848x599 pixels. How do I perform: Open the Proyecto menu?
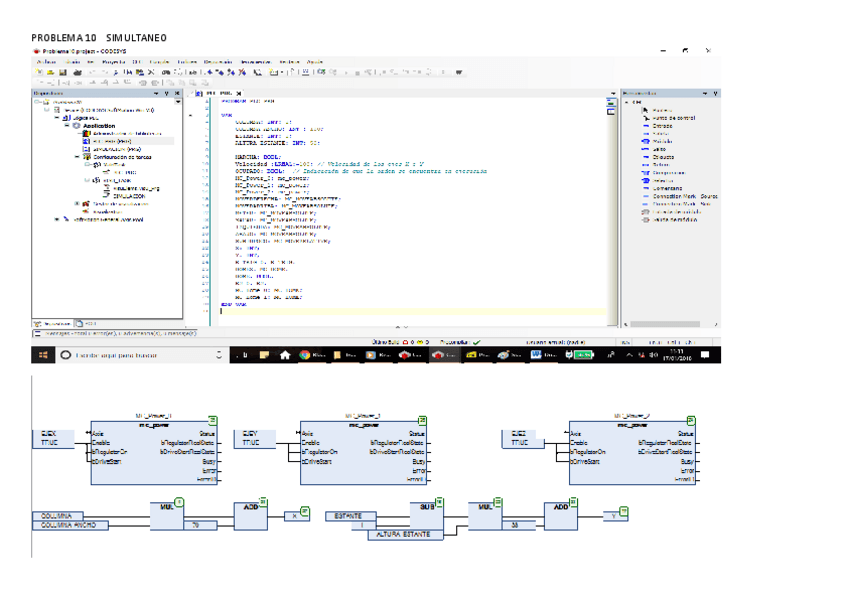click(x=112, y=61)
